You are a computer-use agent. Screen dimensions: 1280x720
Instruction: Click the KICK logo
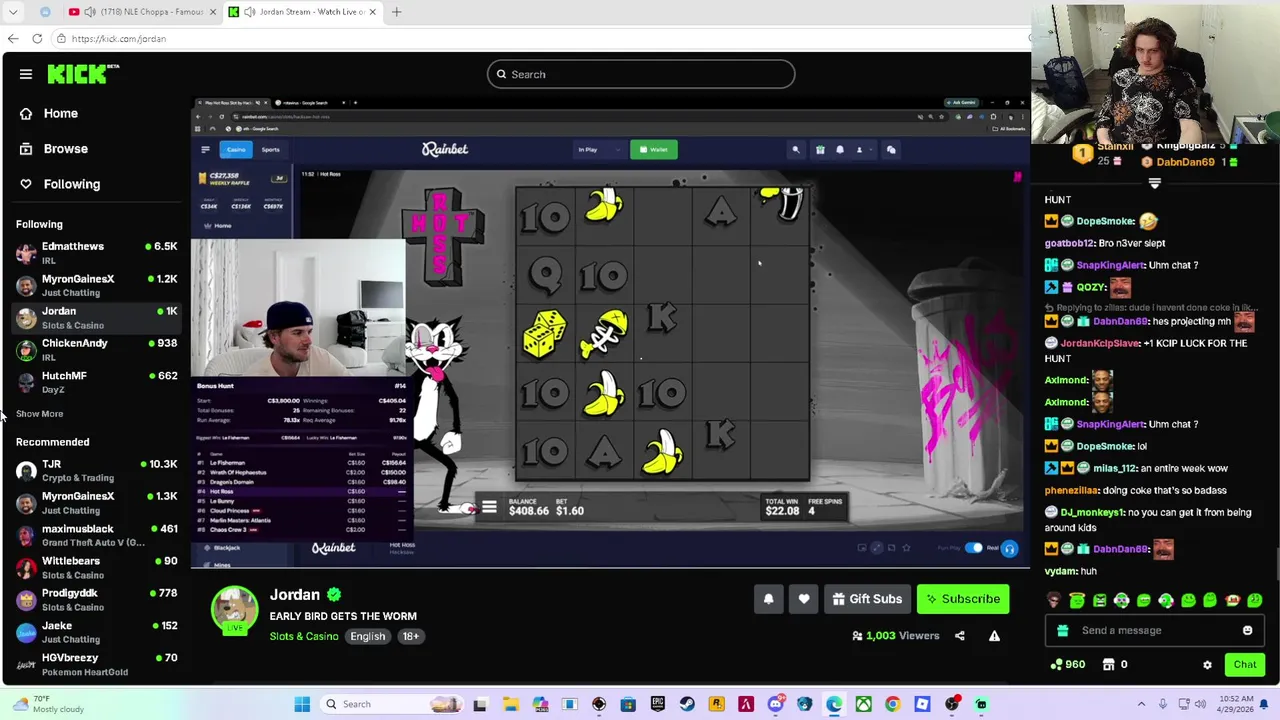tap(83, 74)
